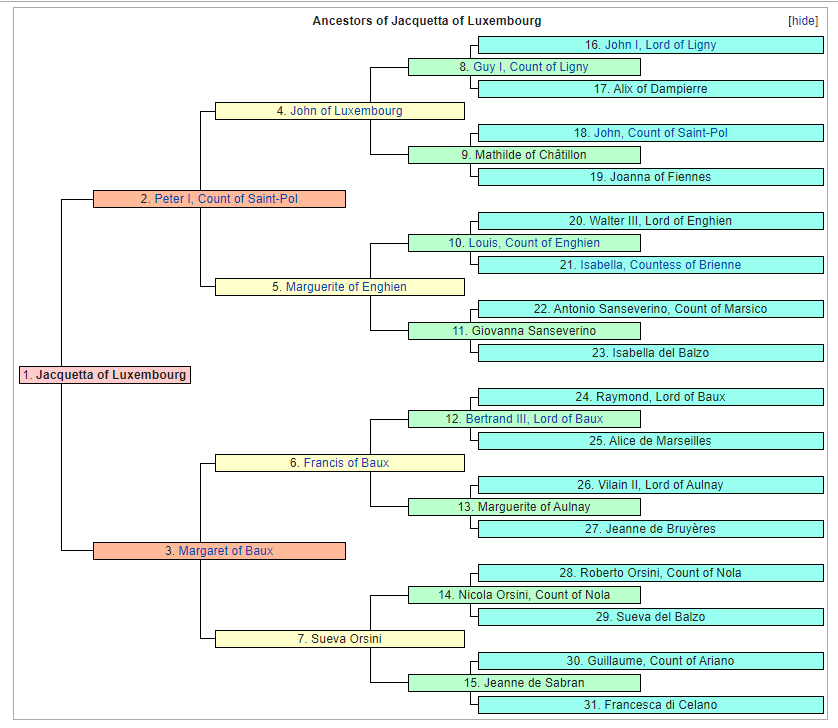Follow Bertrand III, Lord of Baux link
This screenshot has width=838, height=728.
(x=534, y=419)
